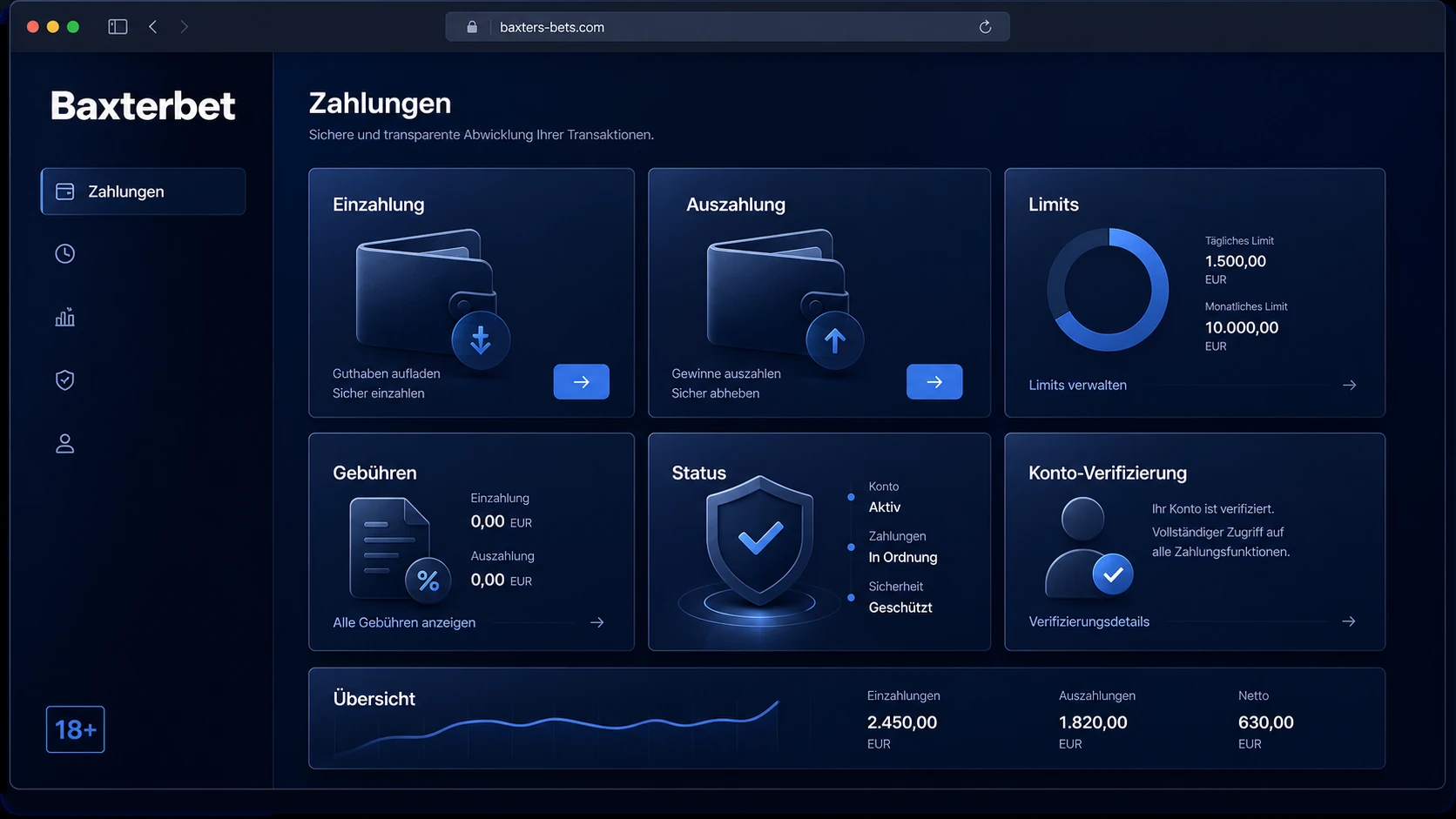Click the Status shield checkmark icon
The width and height of the screenshot is (1456, 819).
tap(760, 541)
